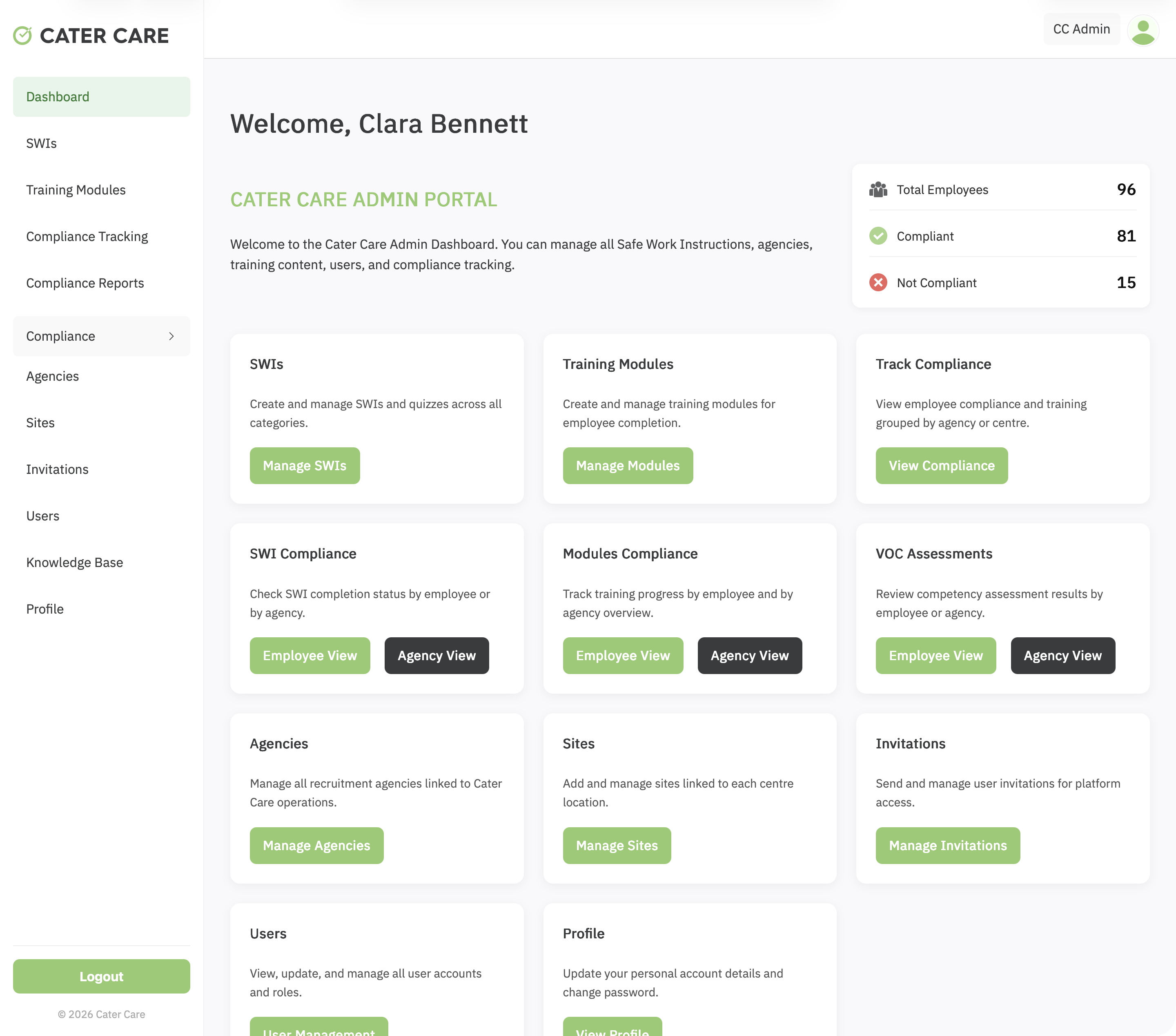Viewport: 1176px width, 1036px height.
Task: Click the CC Admin label button
Action: tap(1082, 29)
